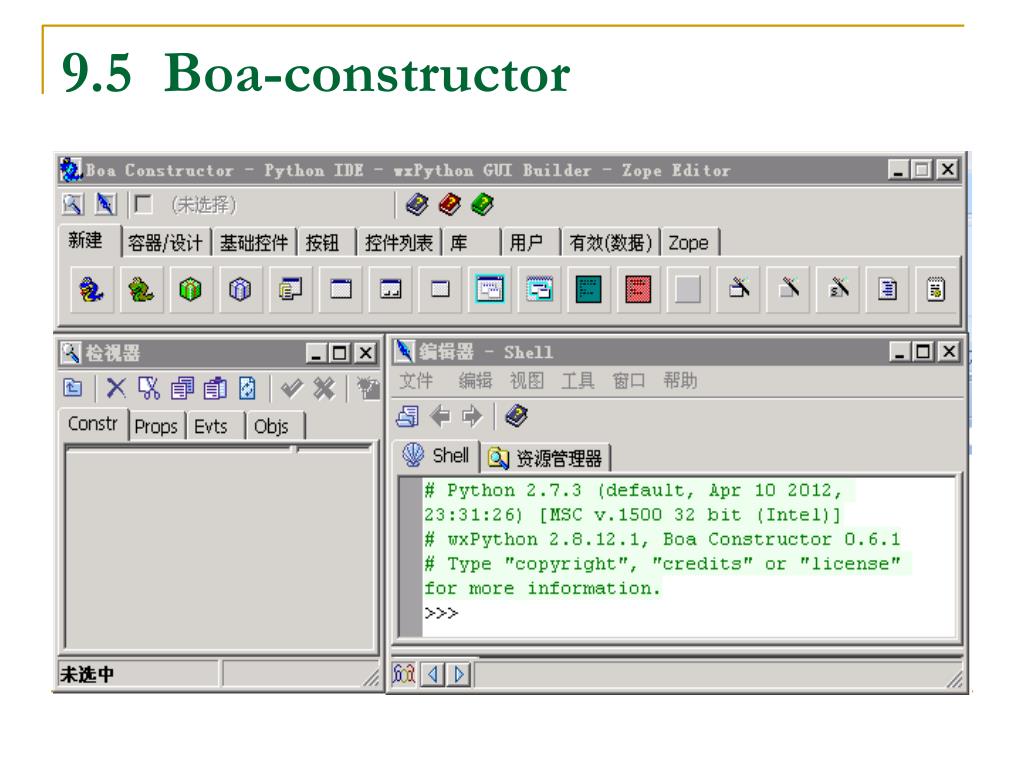
Task: Open the 有效(数据) palette tab
Action: coord(611,243)
